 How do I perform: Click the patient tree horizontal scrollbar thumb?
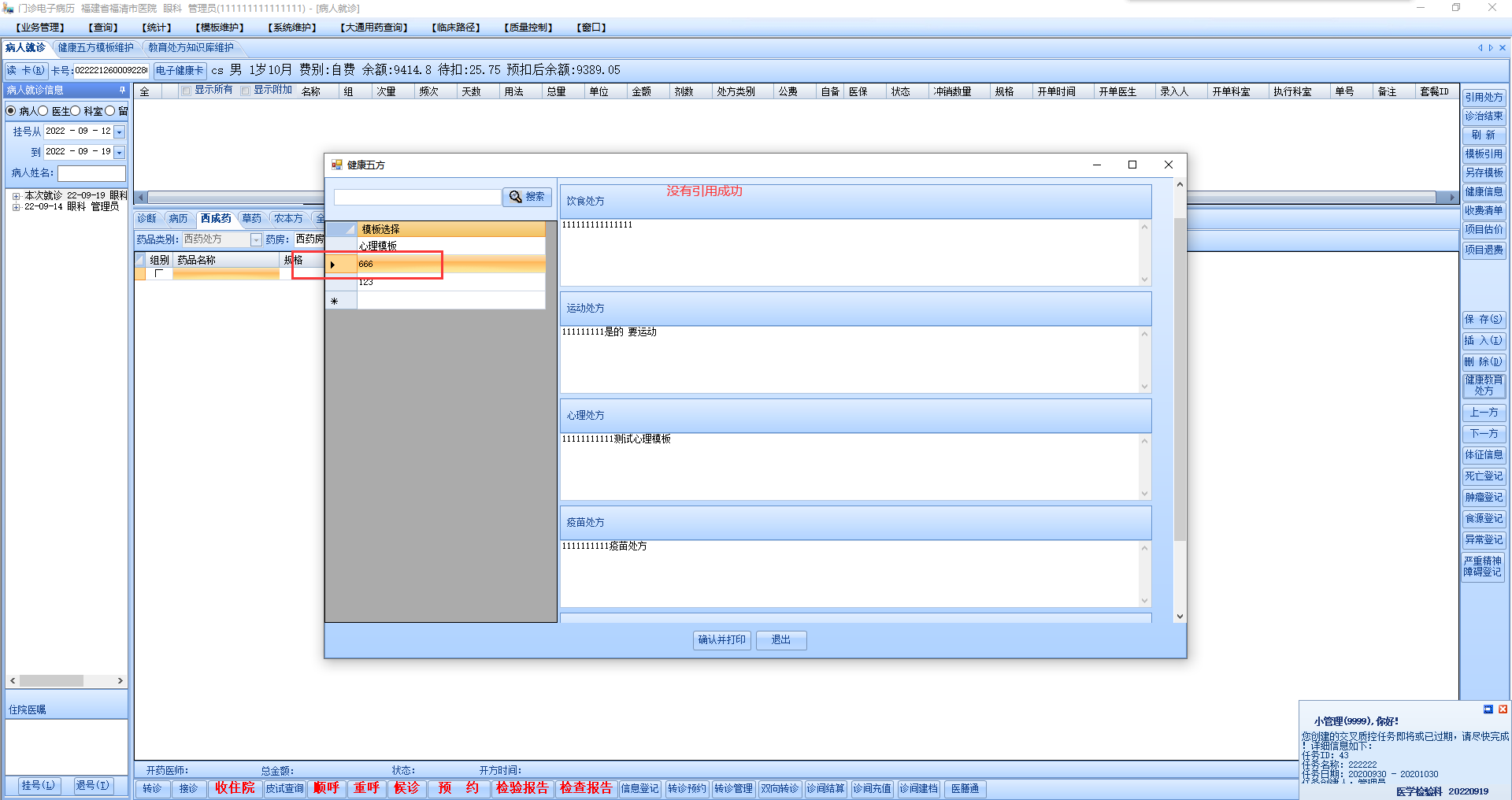[51, 680]
